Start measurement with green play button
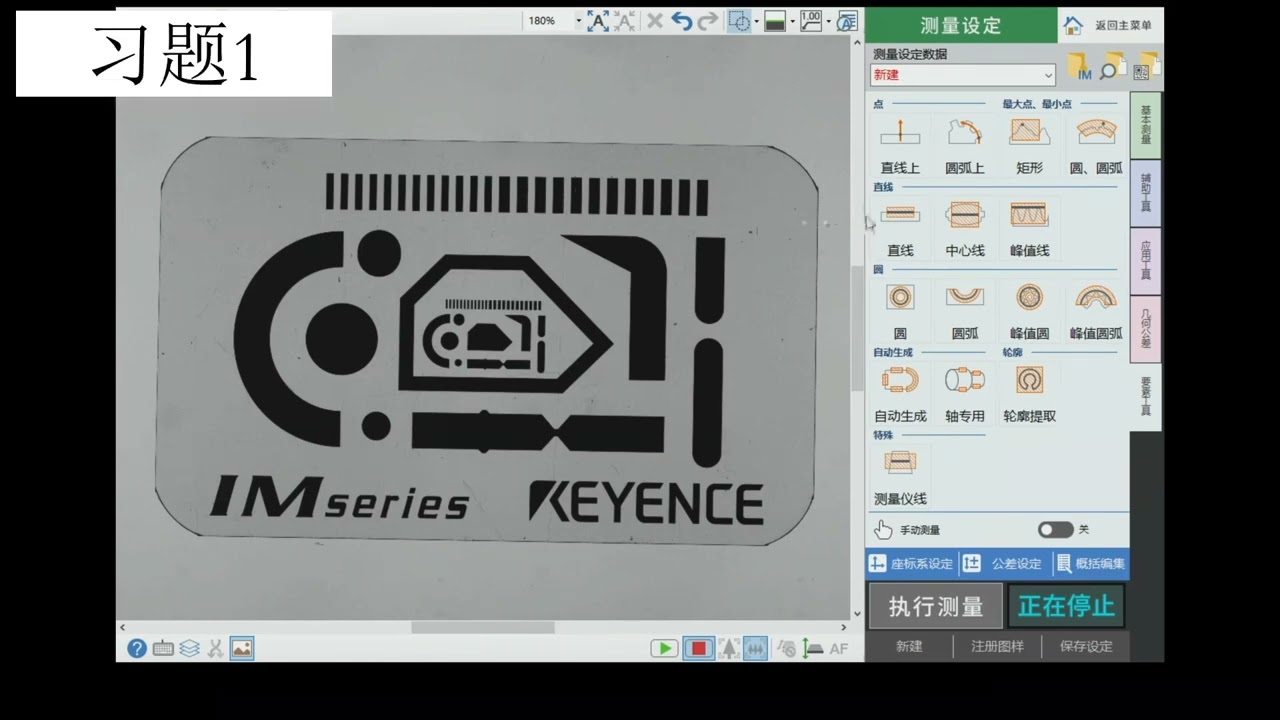The image size is (1280, 720). coord(664,648)
